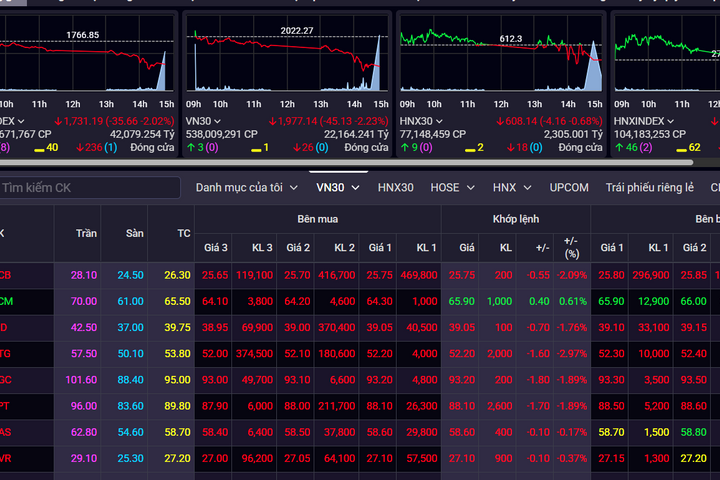Click the '+/- (%)' column header

click(570, 247)
